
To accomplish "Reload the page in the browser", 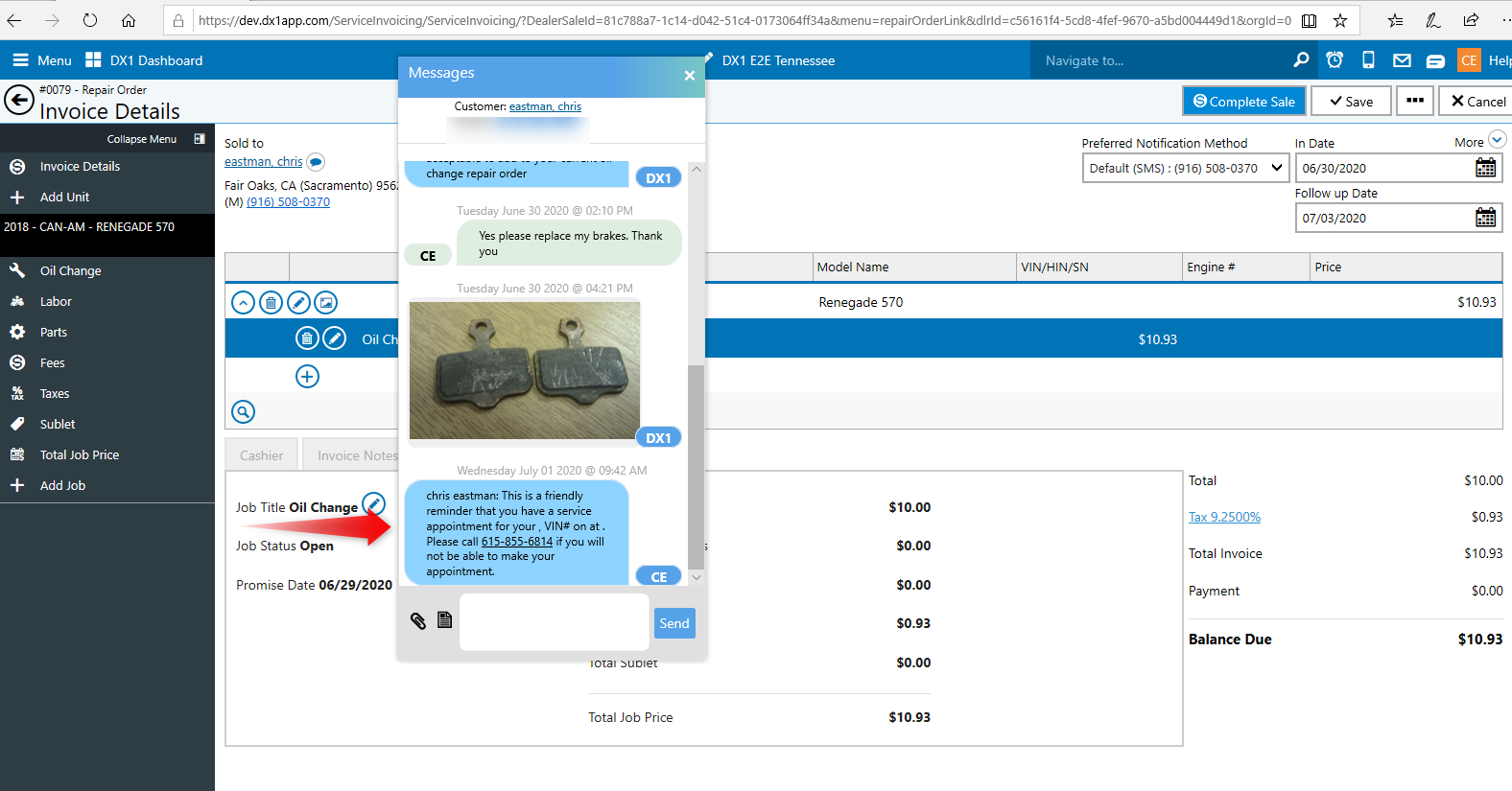I will tap(90, 20).
